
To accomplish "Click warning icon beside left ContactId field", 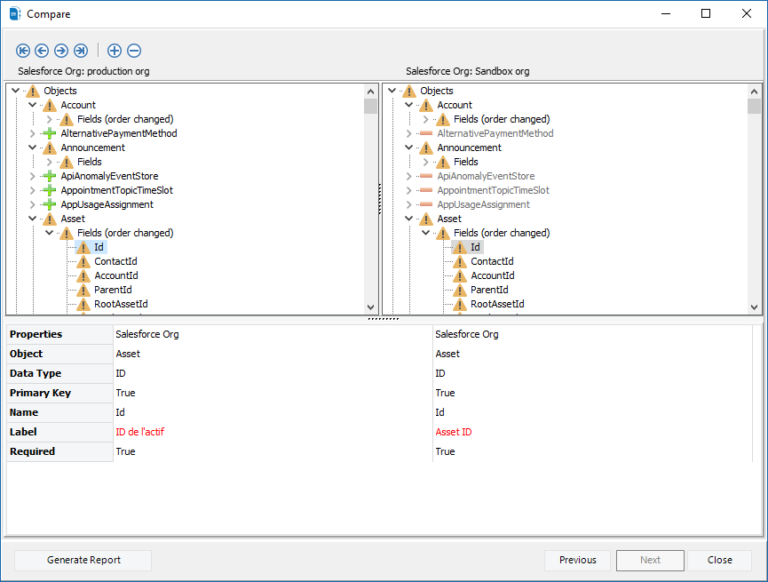I will [x=83, y=261].
